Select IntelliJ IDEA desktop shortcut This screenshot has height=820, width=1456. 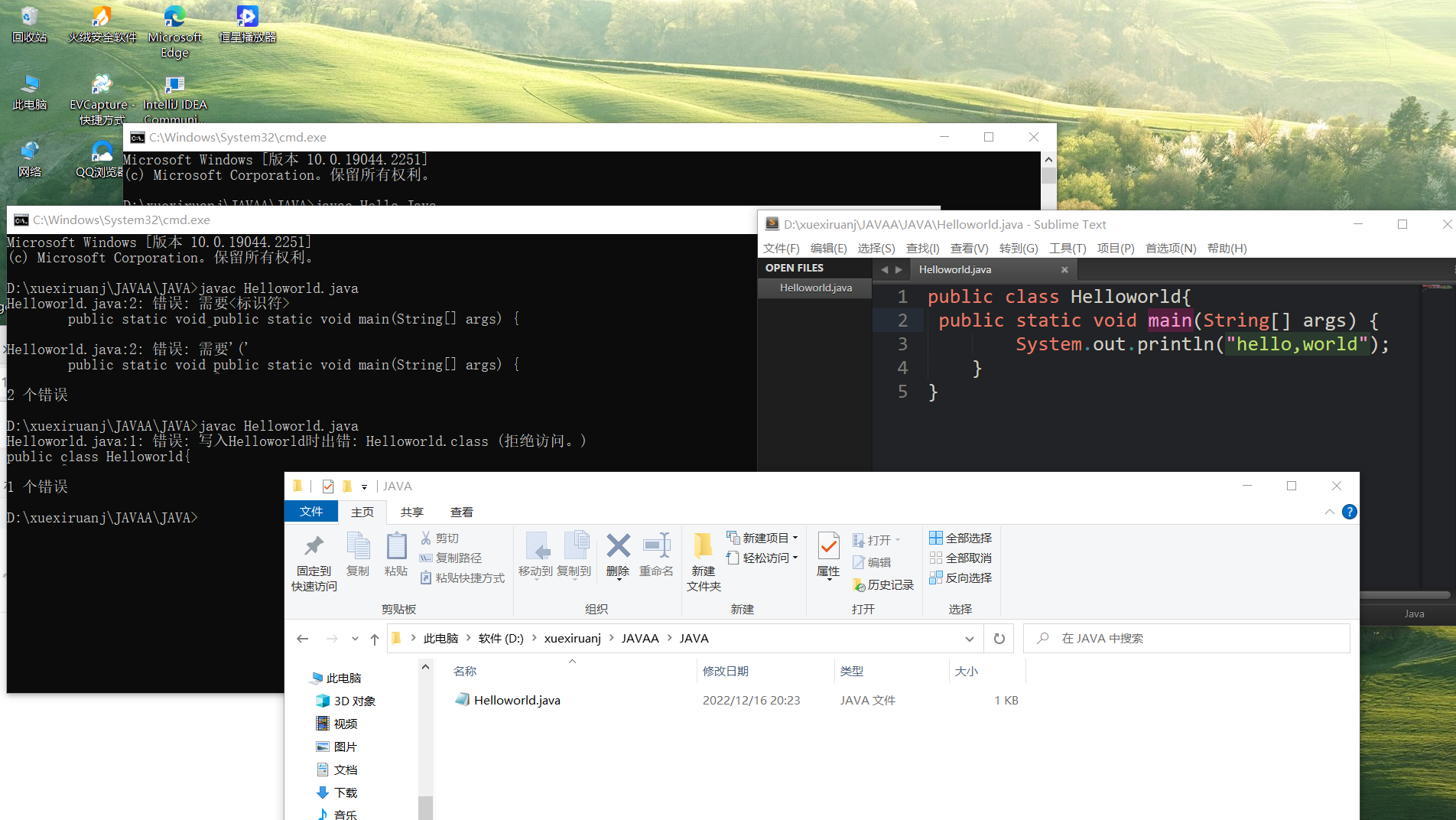pyautogui.click(x=174, y=99)
